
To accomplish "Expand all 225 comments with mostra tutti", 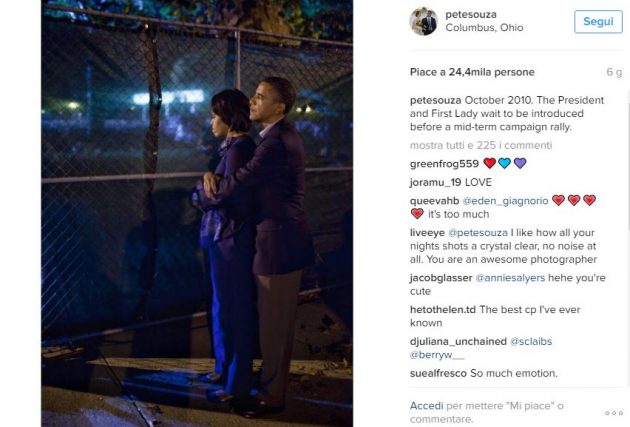I will 481,145.
